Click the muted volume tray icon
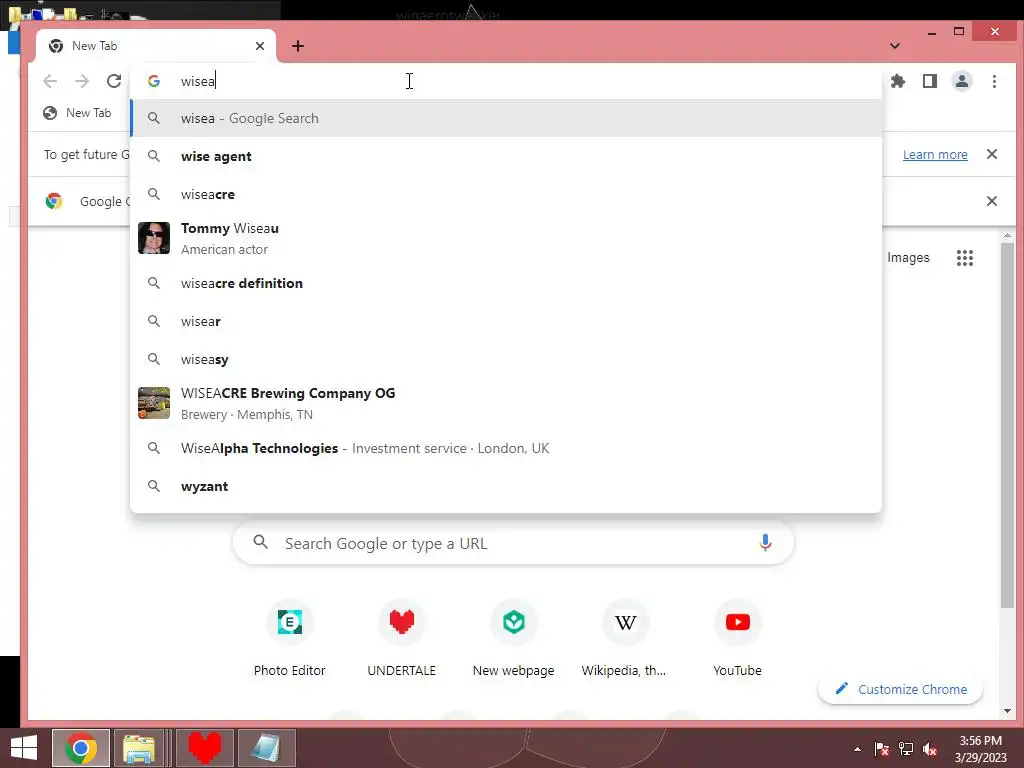Screen dimensions: 1024x768 (x=931, y=749)
